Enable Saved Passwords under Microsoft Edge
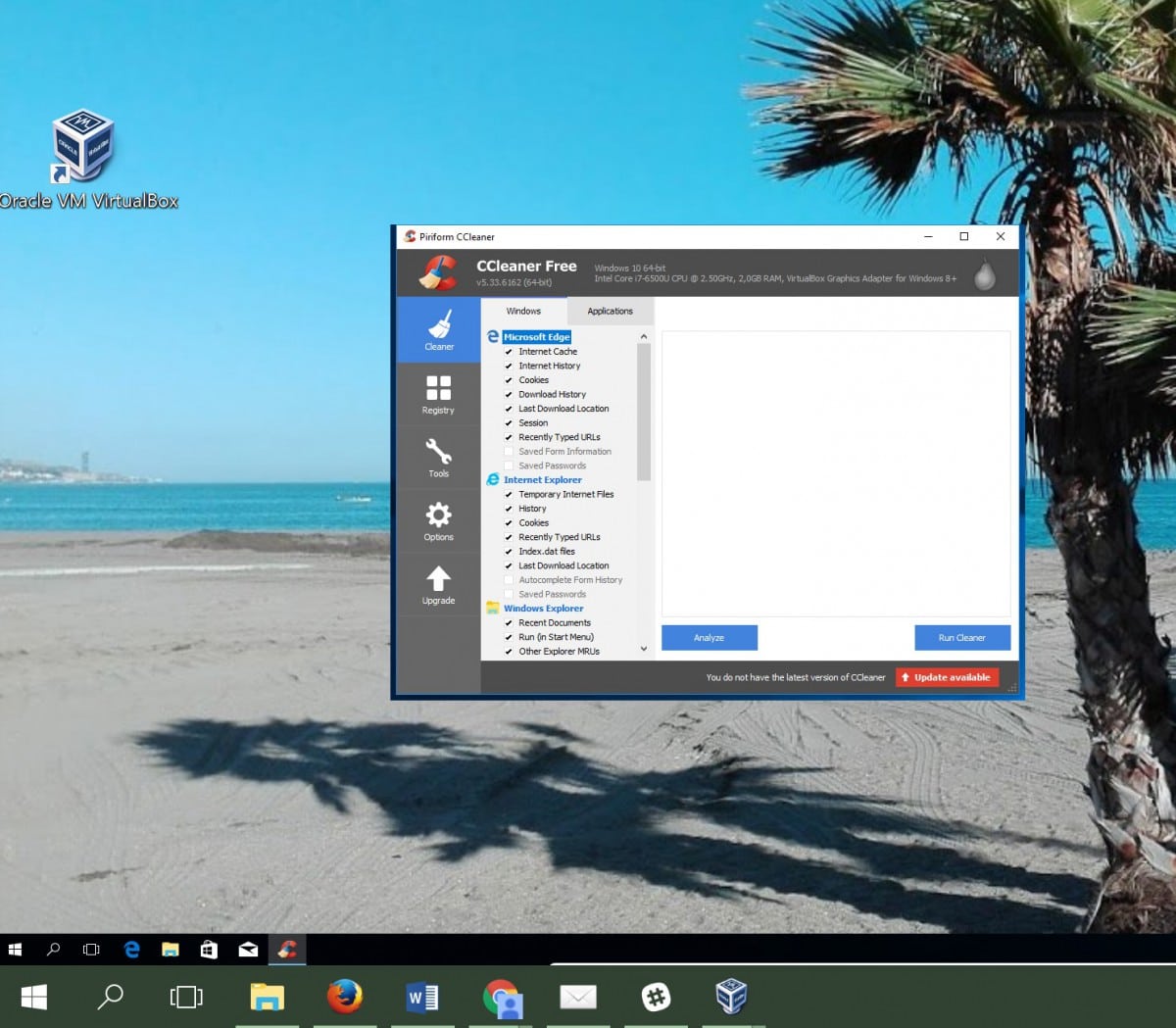Image resolution: width=1176 pixels, height=1028 pixels. pos(509,466)
